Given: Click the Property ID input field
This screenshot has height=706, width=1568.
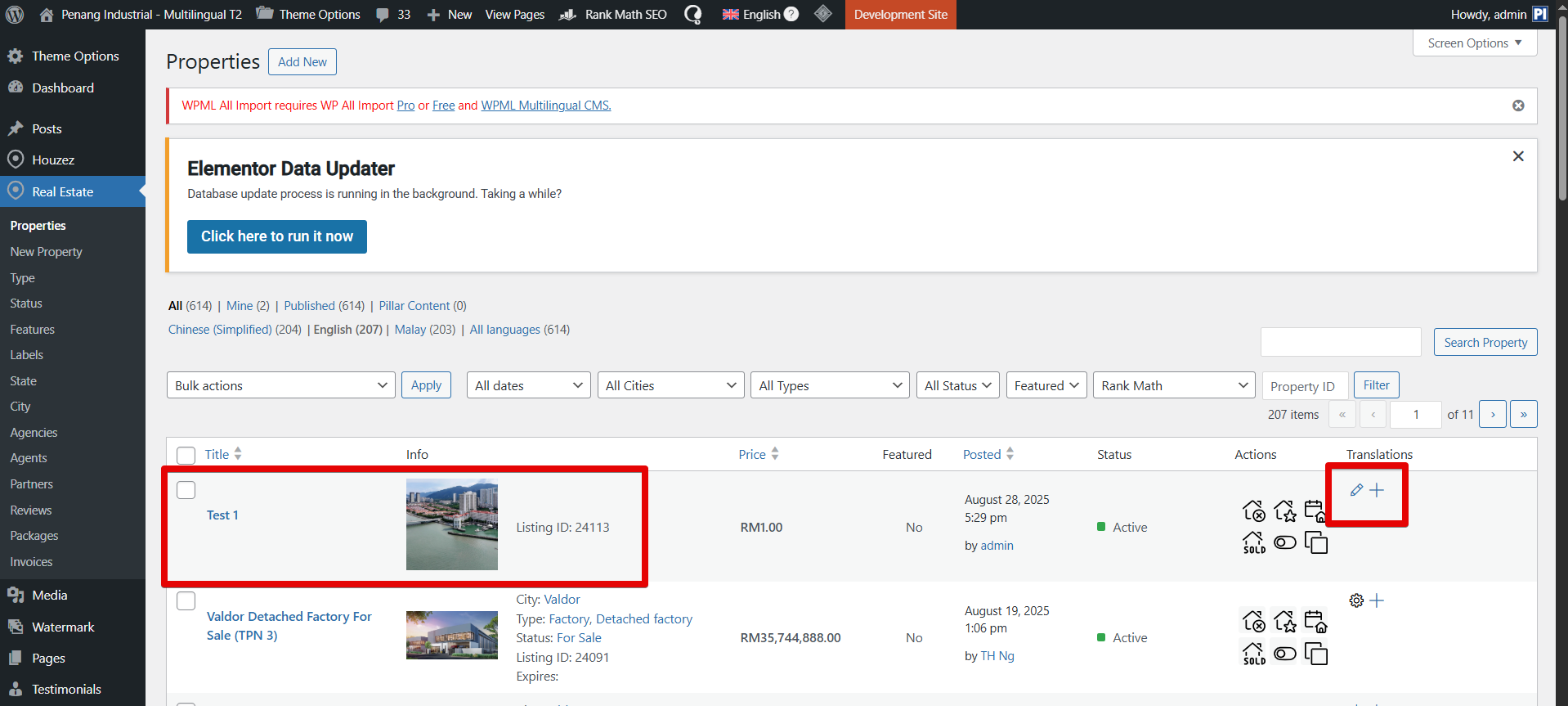Looking at the screenshot, I should pos(1304,386).
